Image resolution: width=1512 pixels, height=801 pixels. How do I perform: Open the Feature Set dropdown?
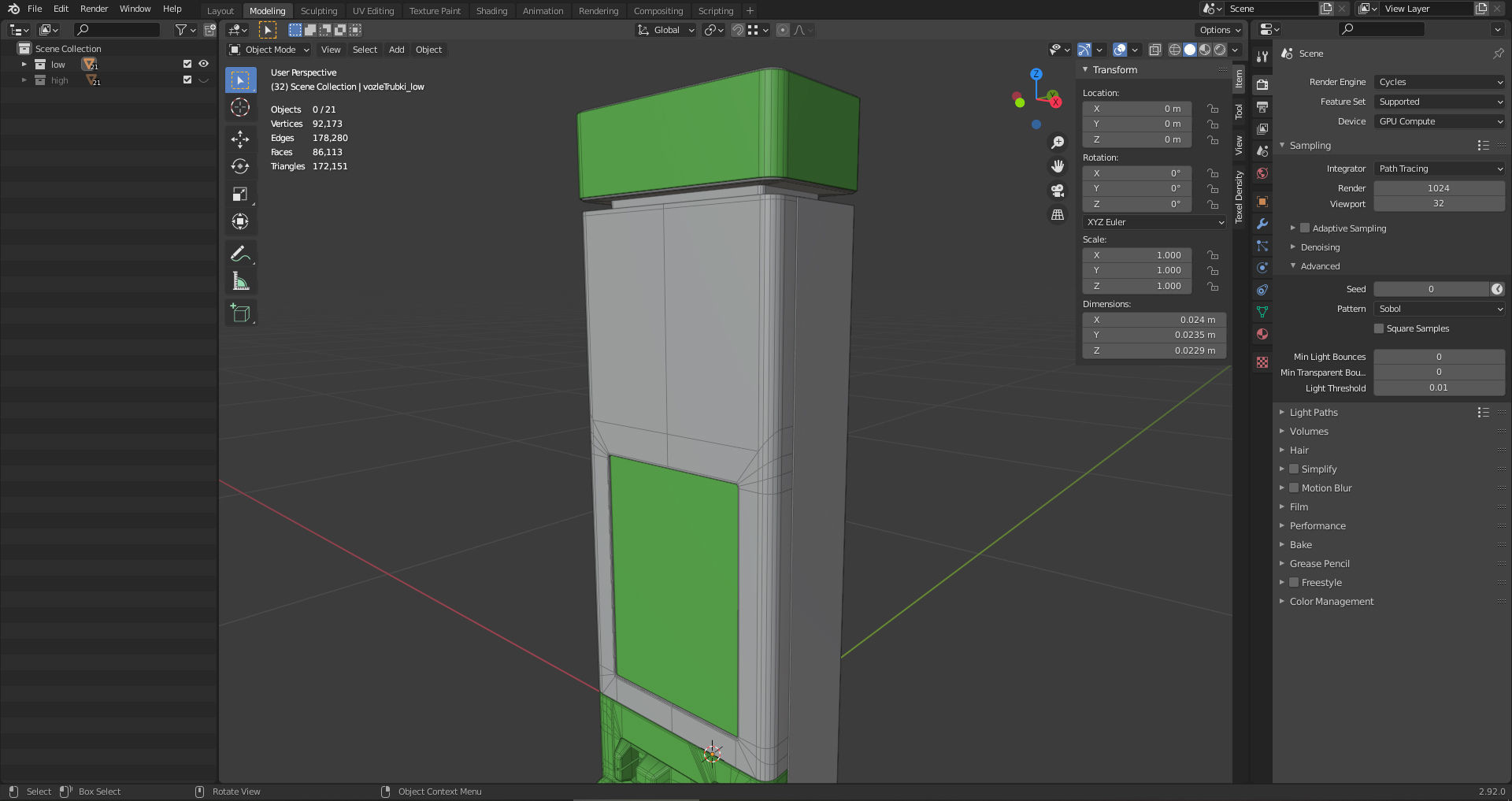[1440, 102]
